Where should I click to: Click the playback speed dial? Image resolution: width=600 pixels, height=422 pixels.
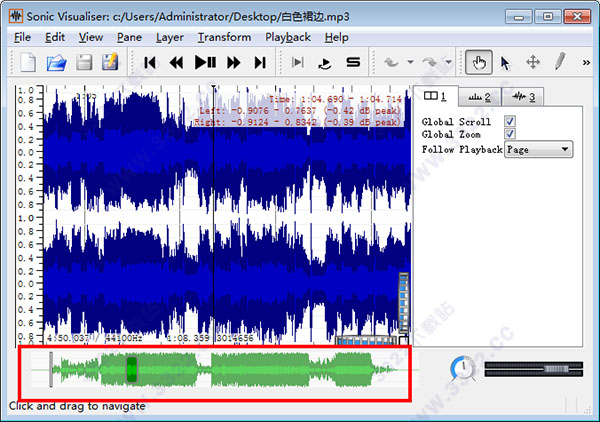point(463,369)
